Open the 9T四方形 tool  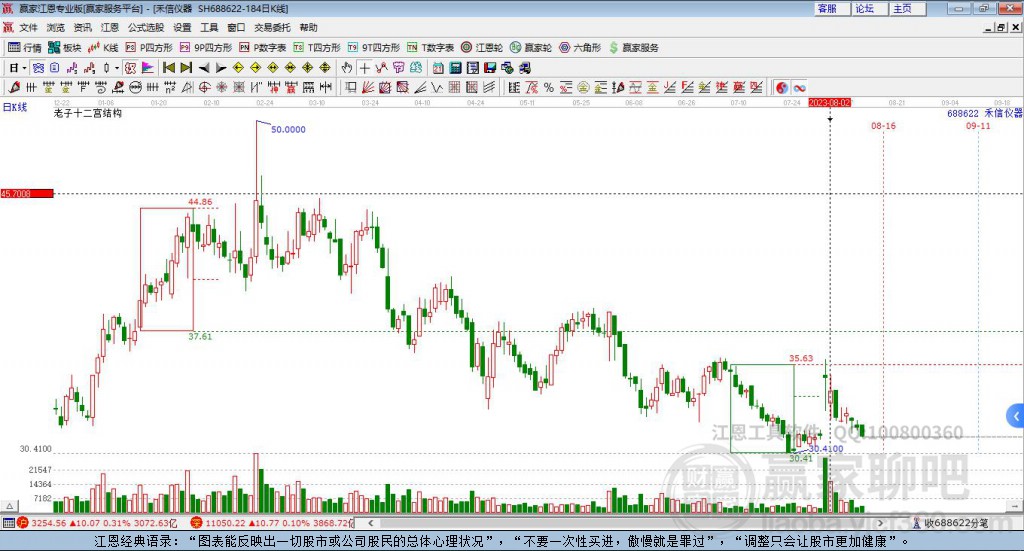click(374, 48)
